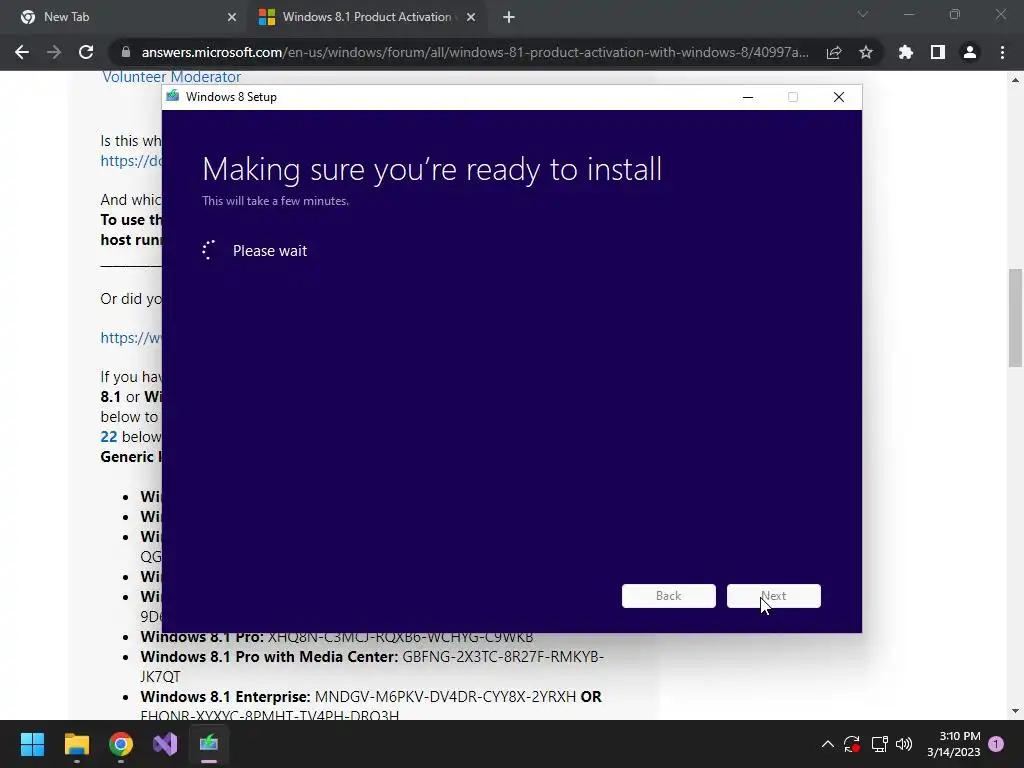Image resolution: width=1024 pixels, height=768 pixels.
Task: Close the New Tab tab
Action: coord(232,18)
